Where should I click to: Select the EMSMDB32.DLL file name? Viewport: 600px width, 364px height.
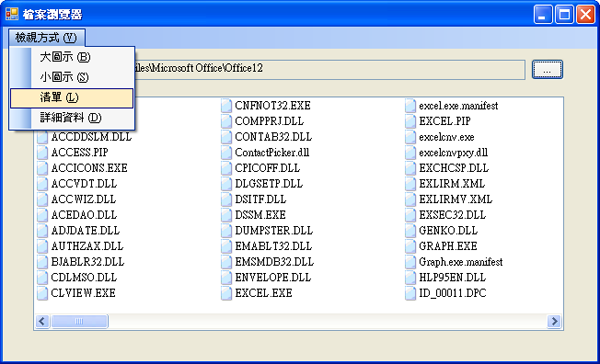pos(274,262)
